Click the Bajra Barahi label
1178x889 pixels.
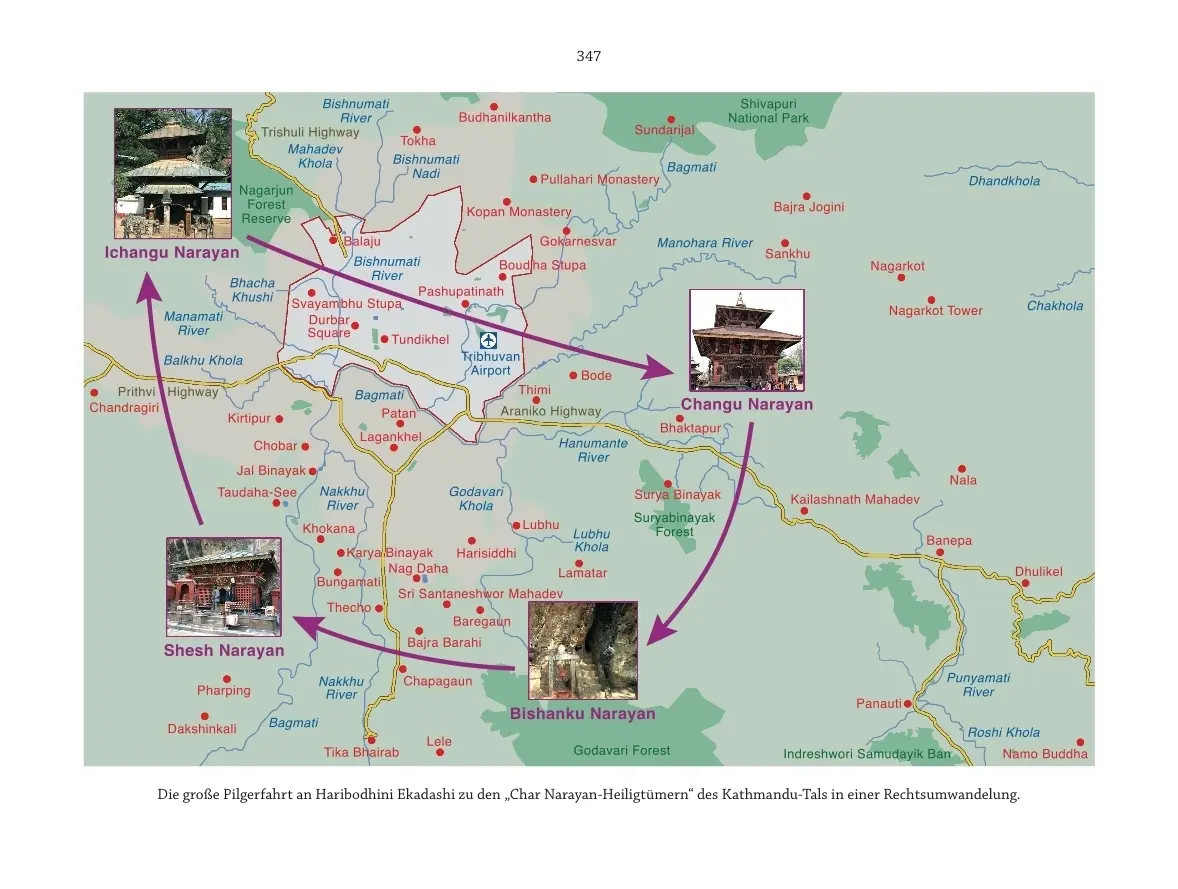444,643
